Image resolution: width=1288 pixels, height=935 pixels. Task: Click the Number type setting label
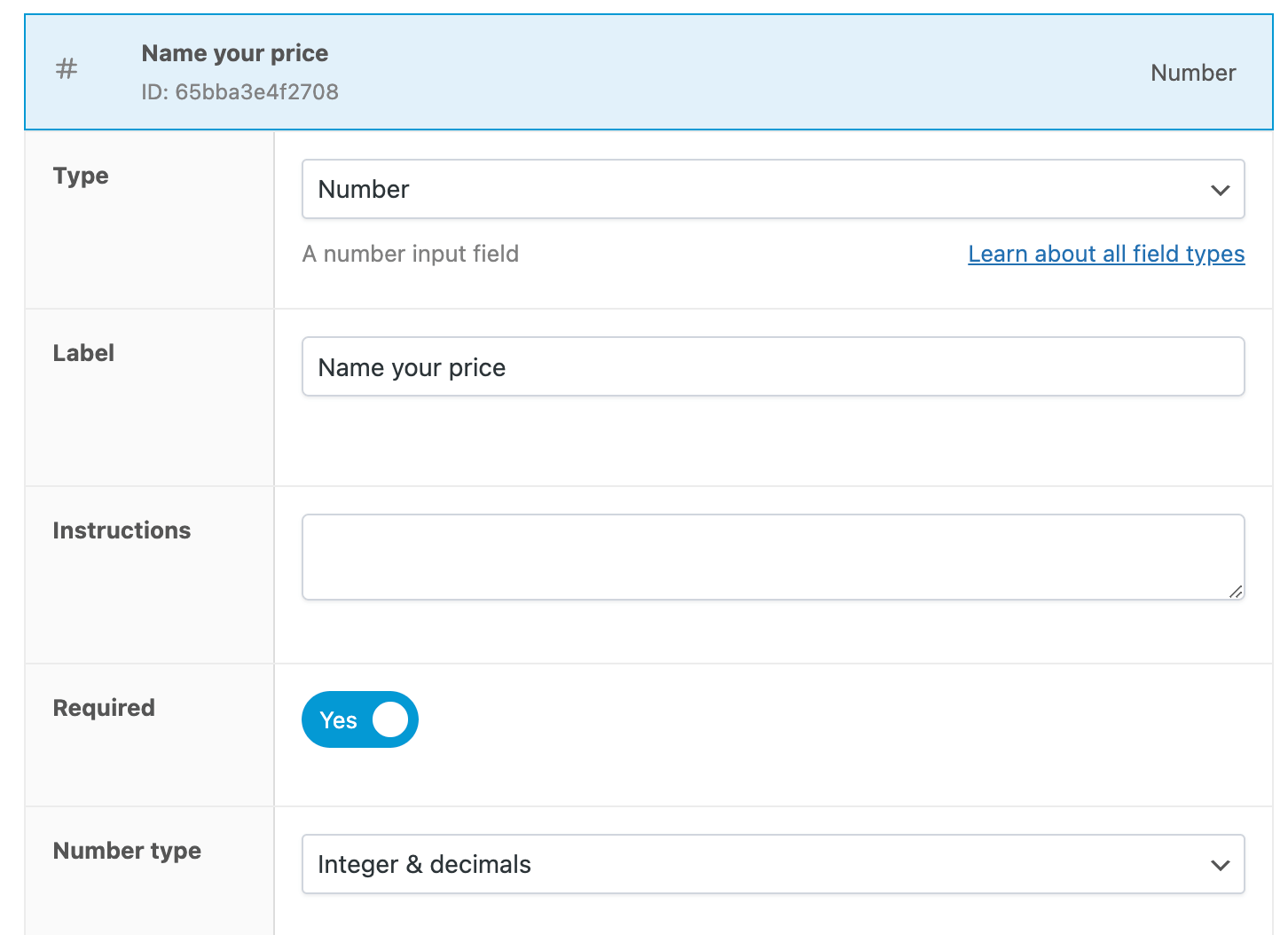click(x=127, y=851)
